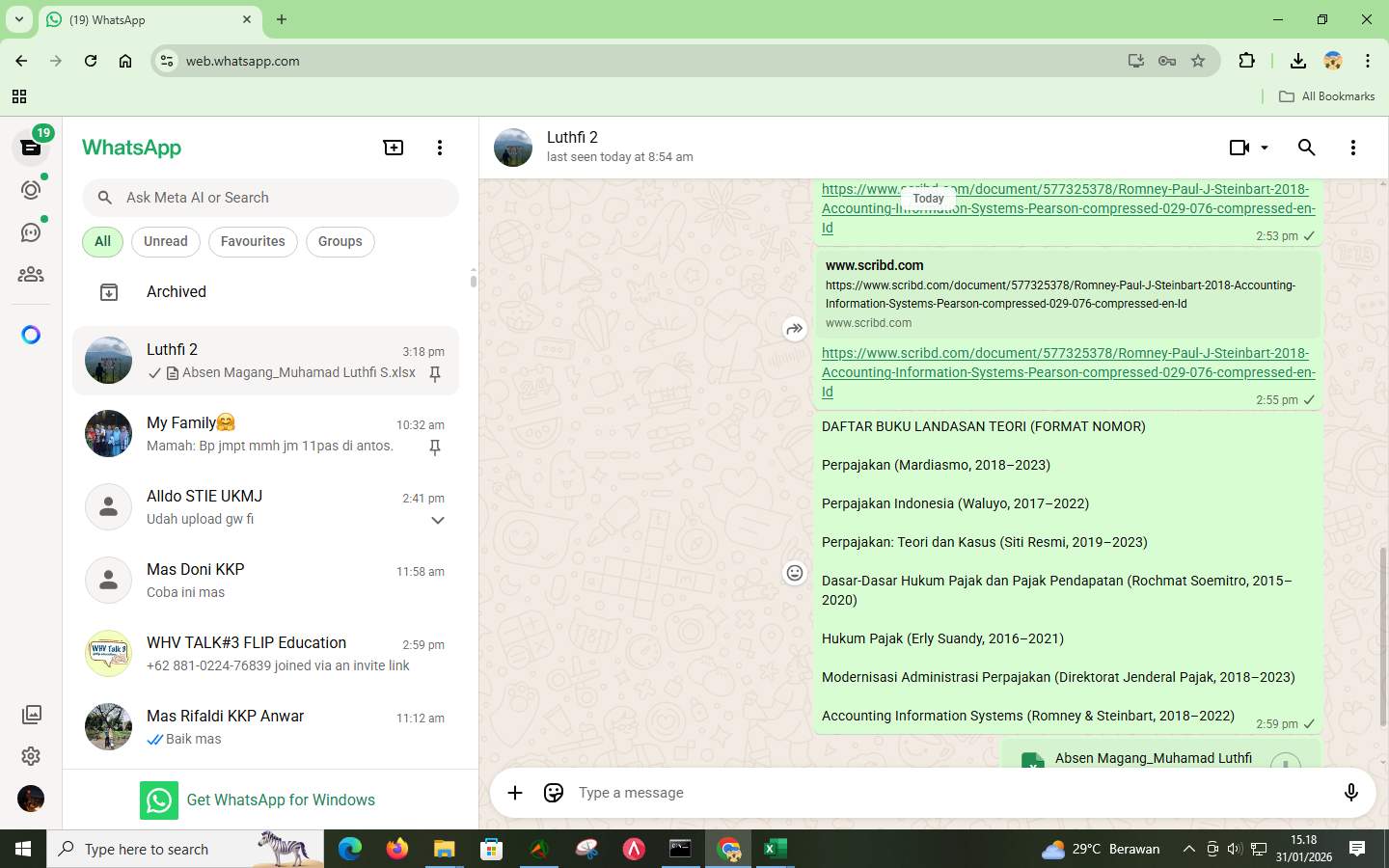Select the Channels icon in the sidebar

[x=30, y=231]
